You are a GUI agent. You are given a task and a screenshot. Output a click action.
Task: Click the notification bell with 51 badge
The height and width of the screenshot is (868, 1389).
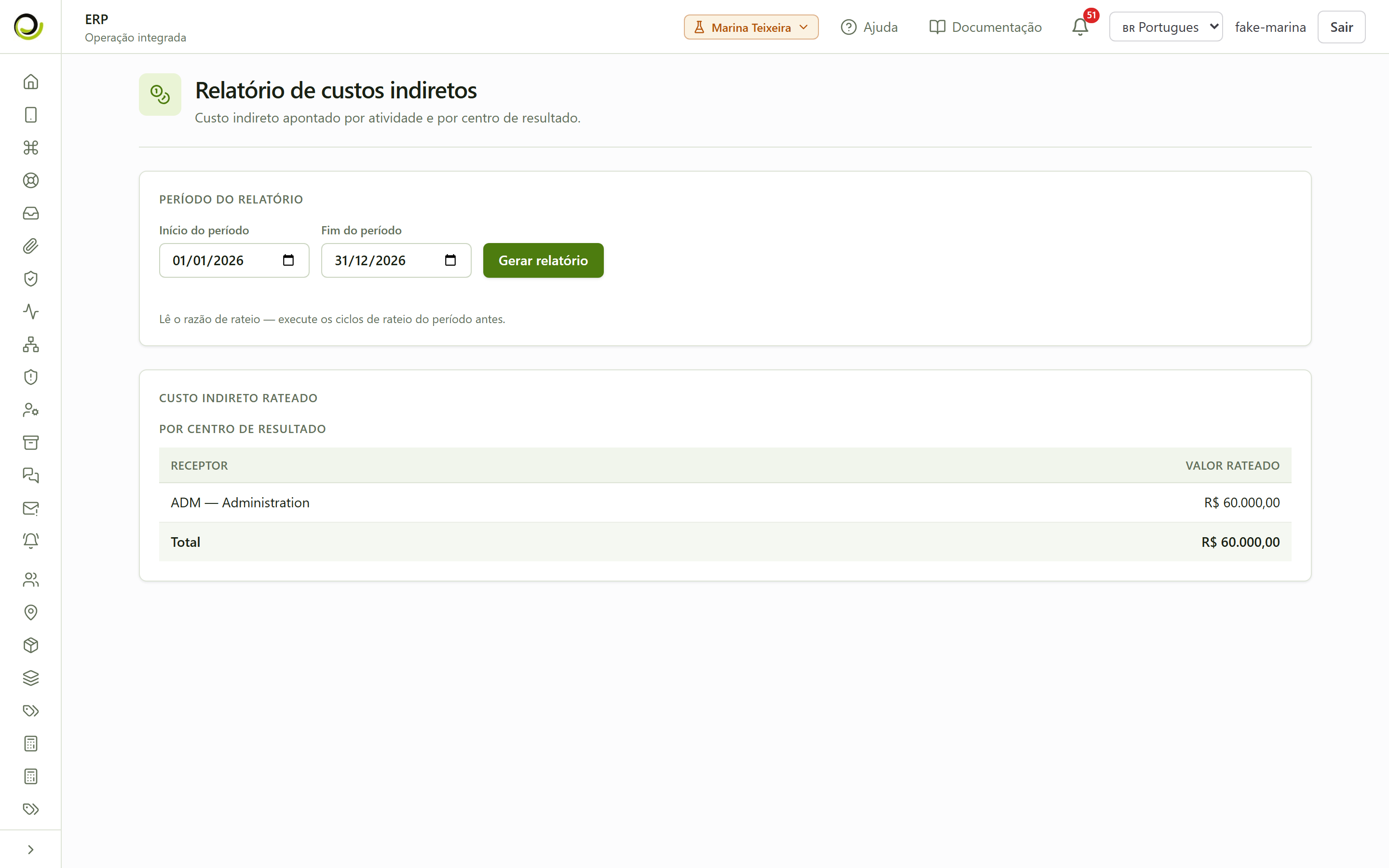(x=1081, y=27)
